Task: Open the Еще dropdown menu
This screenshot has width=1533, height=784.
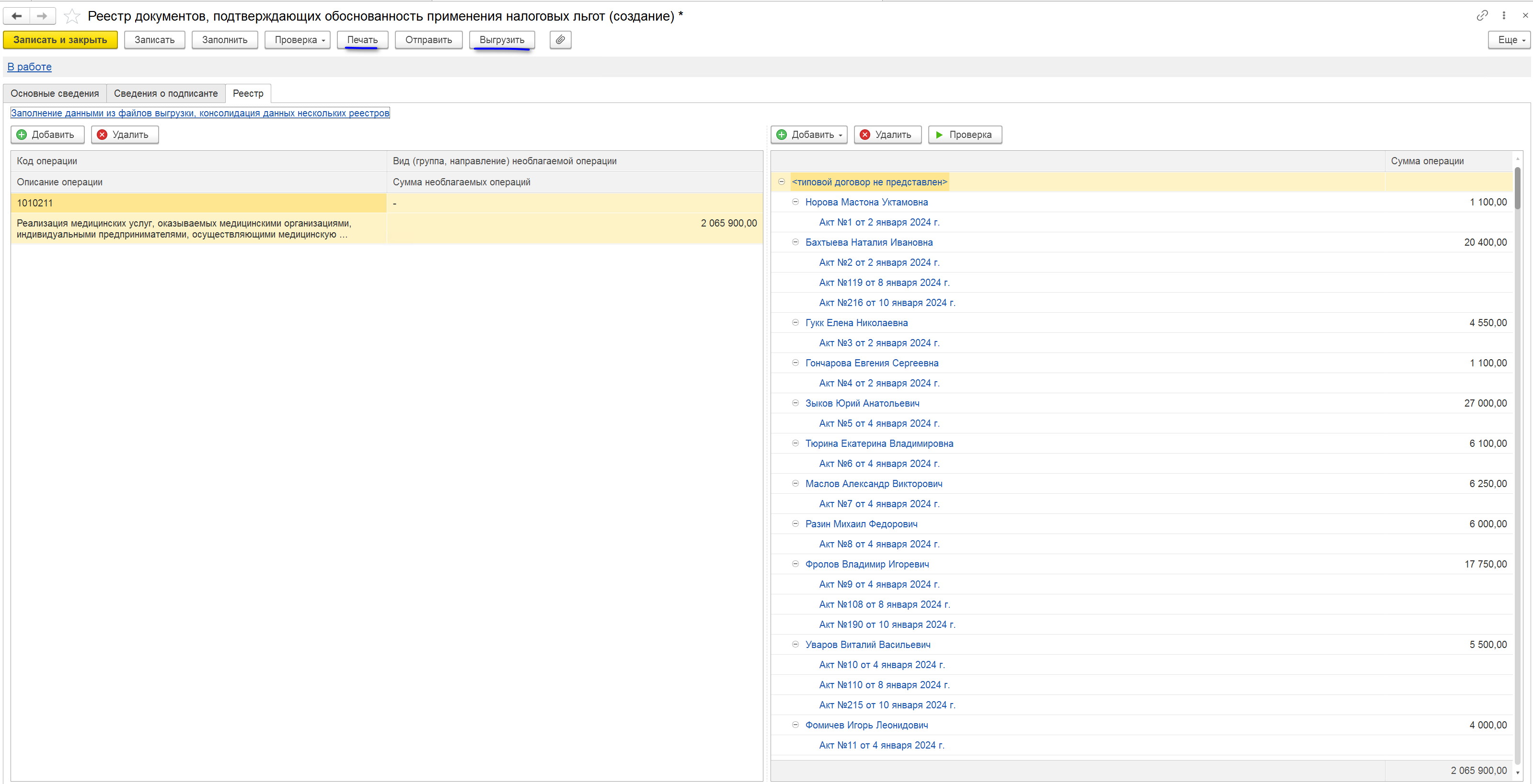Action: point(1509,40)
